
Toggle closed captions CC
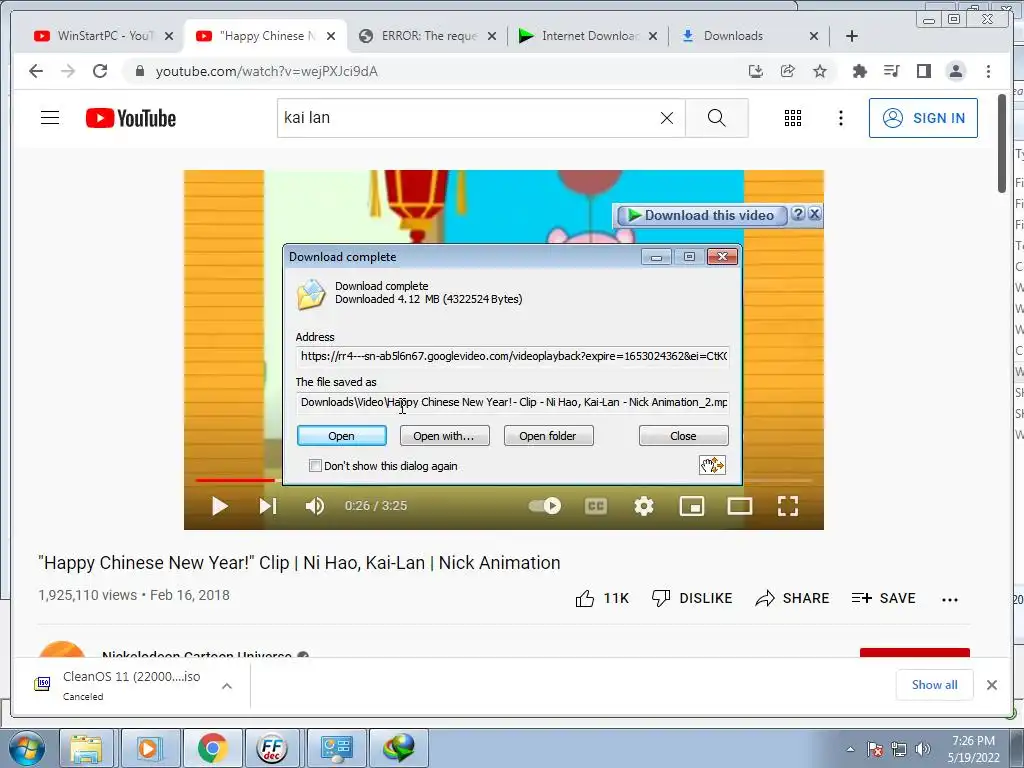tap(596, 506)
